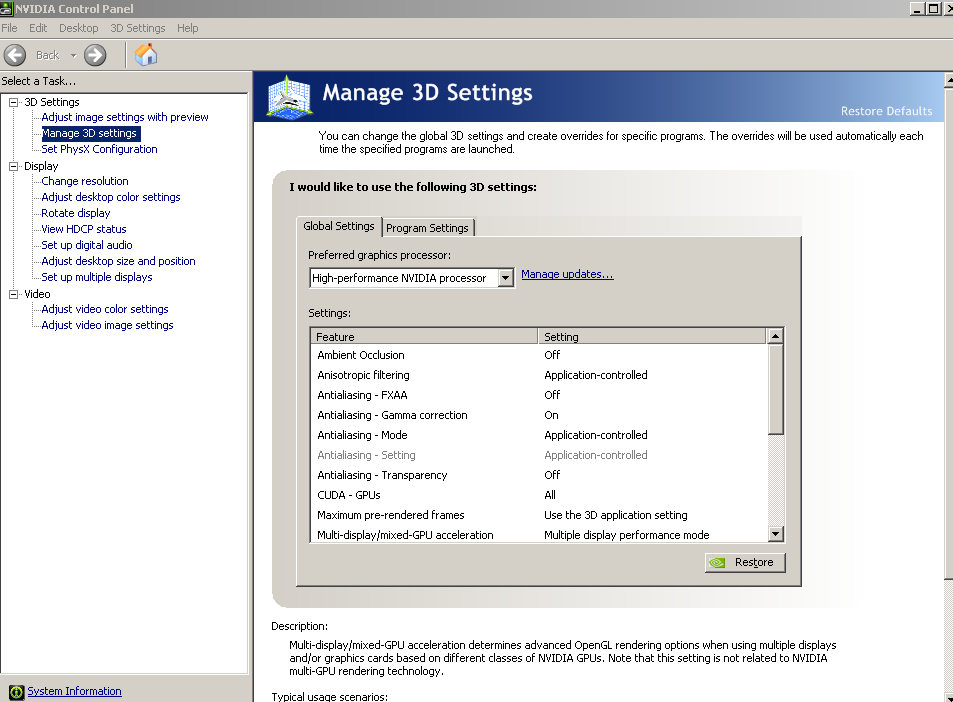This screenshot has height=702, width=953.
Task: Click the Restore button
Action: click(745, 562)
